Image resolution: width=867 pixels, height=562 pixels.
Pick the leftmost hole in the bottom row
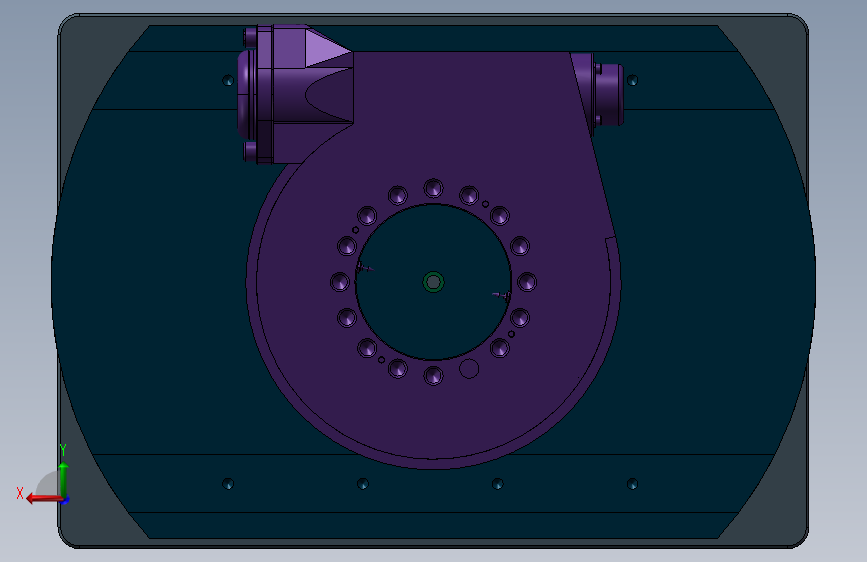[228, 484]
